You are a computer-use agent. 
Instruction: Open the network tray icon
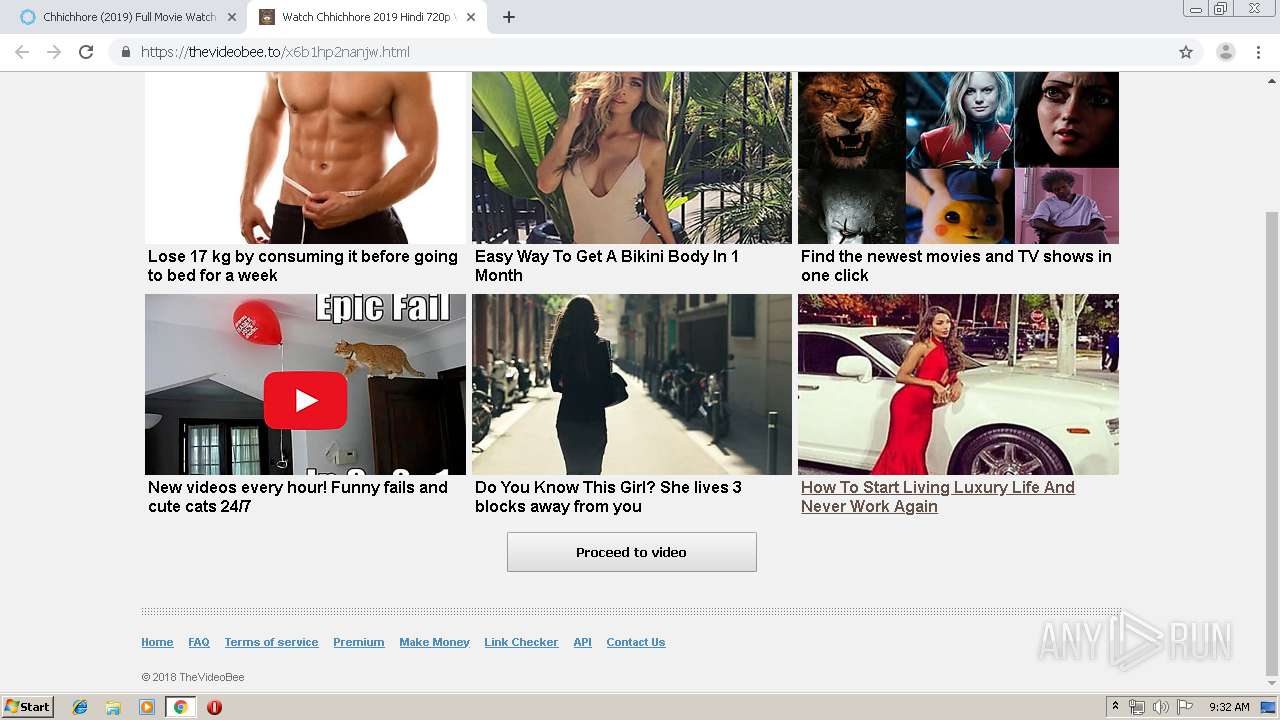[1137, 707]
